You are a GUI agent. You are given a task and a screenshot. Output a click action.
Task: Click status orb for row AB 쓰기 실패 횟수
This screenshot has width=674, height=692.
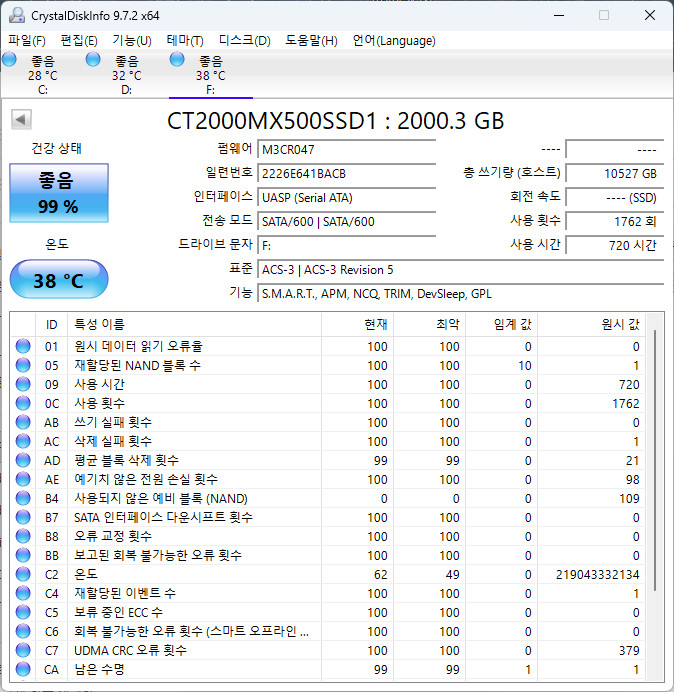23,422
